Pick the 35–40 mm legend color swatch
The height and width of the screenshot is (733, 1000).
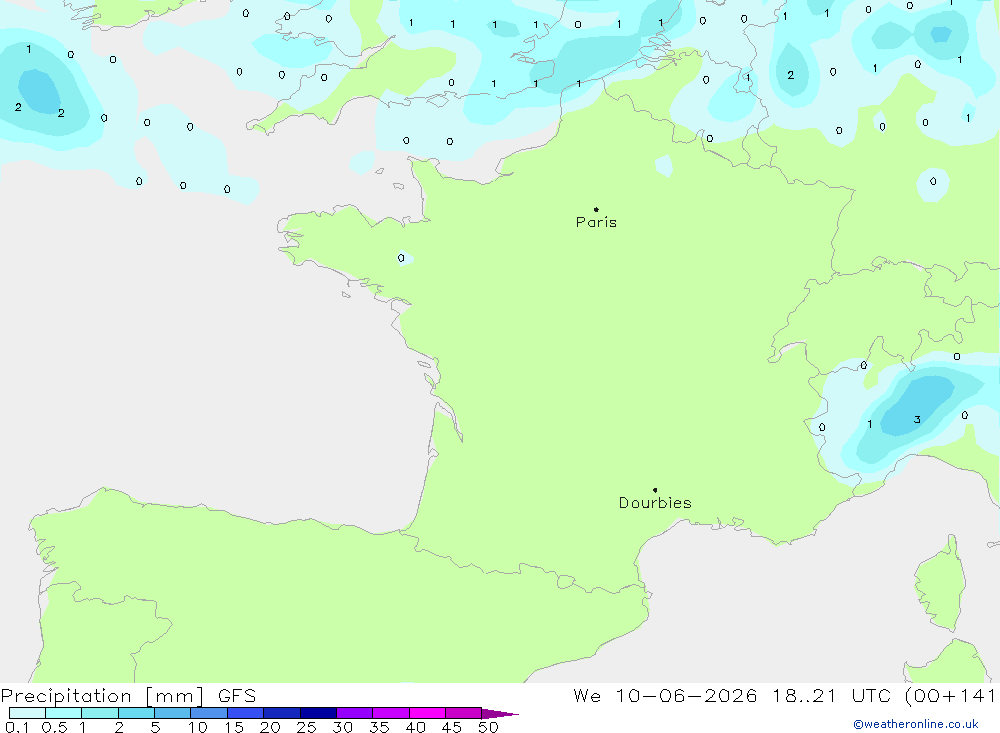coord(391,713)
